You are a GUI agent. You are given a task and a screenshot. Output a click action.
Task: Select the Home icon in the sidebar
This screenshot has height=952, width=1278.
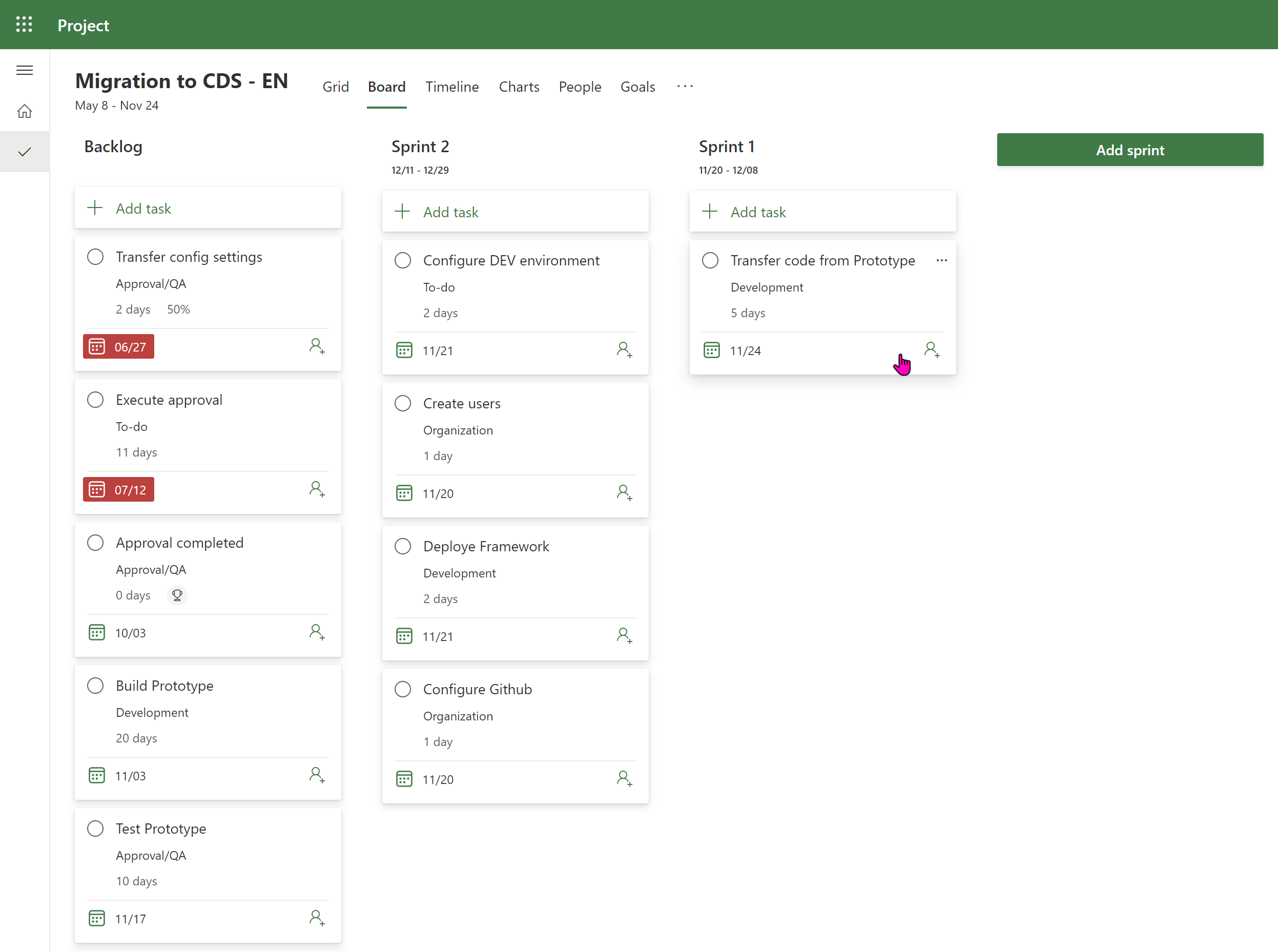24,111
